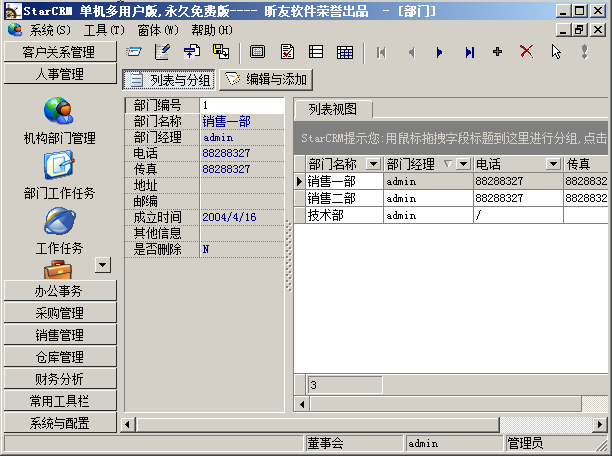The height and width of the screenshot is (456, 612).
Task: Restore the inner 部门 child window
Action: point(580,30)
